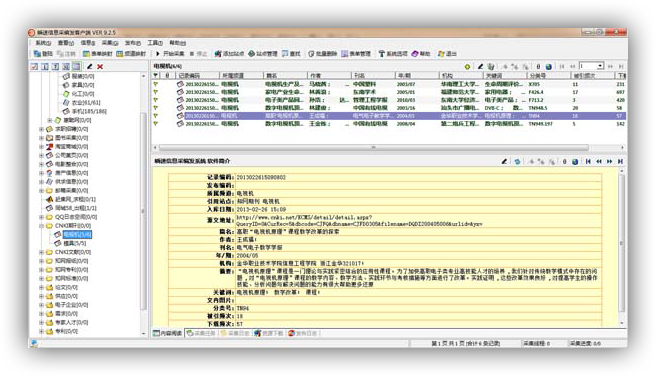Open the cnki.net detail URL link

tap(359, 221)
